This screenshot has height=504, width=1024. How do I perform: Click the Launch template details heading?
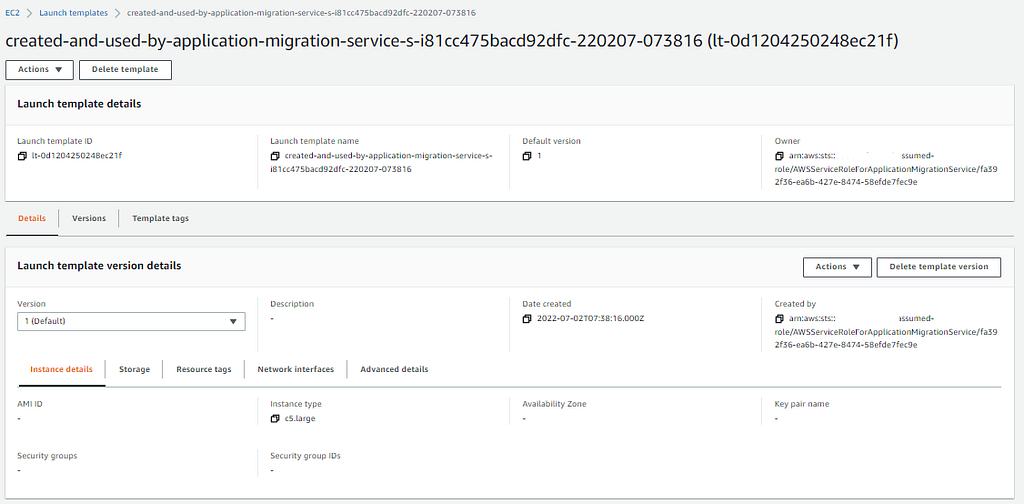tap(79, 104)
